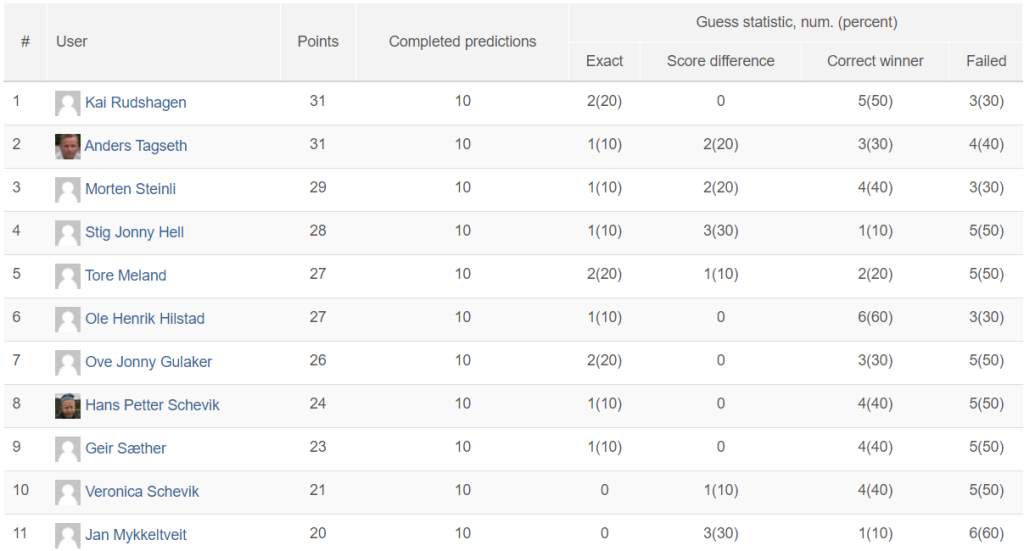Open Ove Jonny Gulaker's user link
Image resolution: width=1024 pixels, height=551 pixels.
click(148, 362)
